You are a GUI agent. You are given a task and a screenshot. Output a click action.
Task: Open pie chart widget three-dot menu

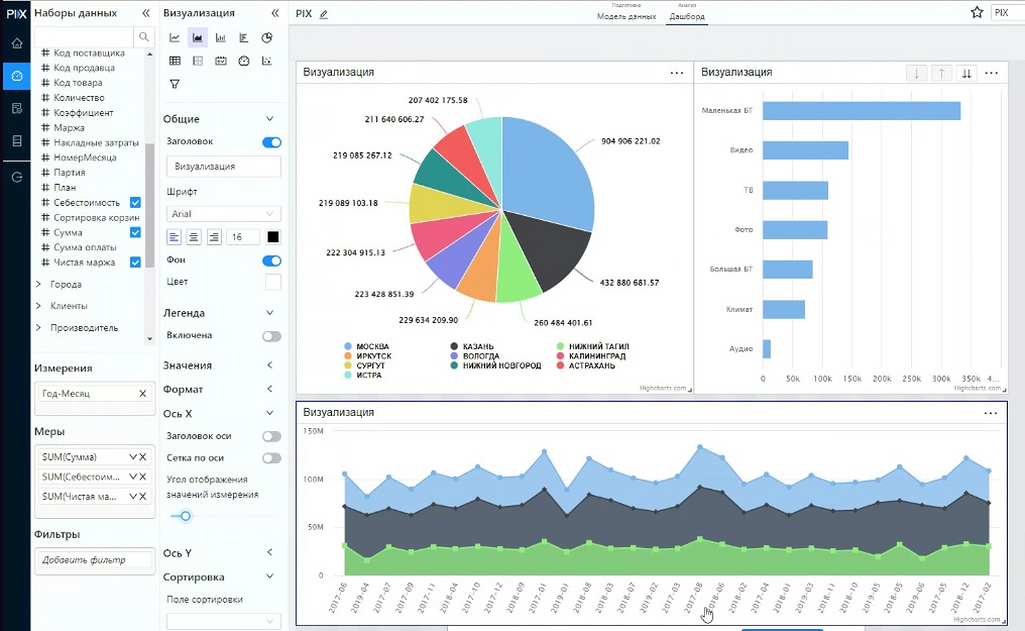point(677,73)
